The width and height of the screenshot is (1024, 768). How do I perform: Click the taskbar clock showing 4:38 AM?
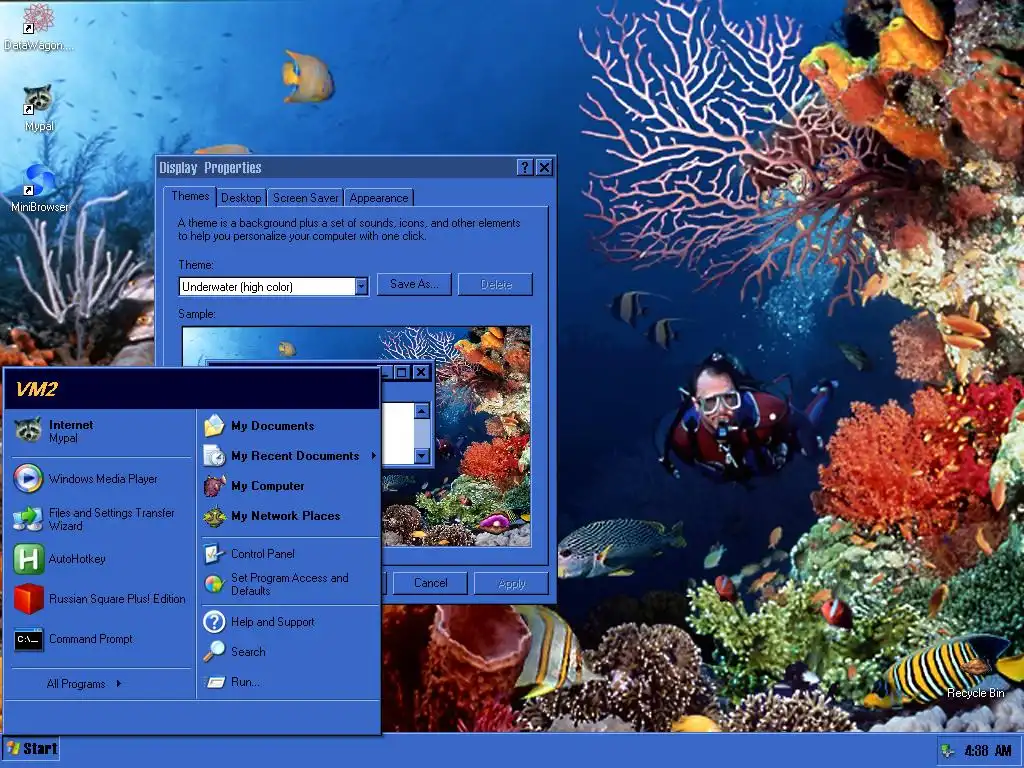coord(987,751)
